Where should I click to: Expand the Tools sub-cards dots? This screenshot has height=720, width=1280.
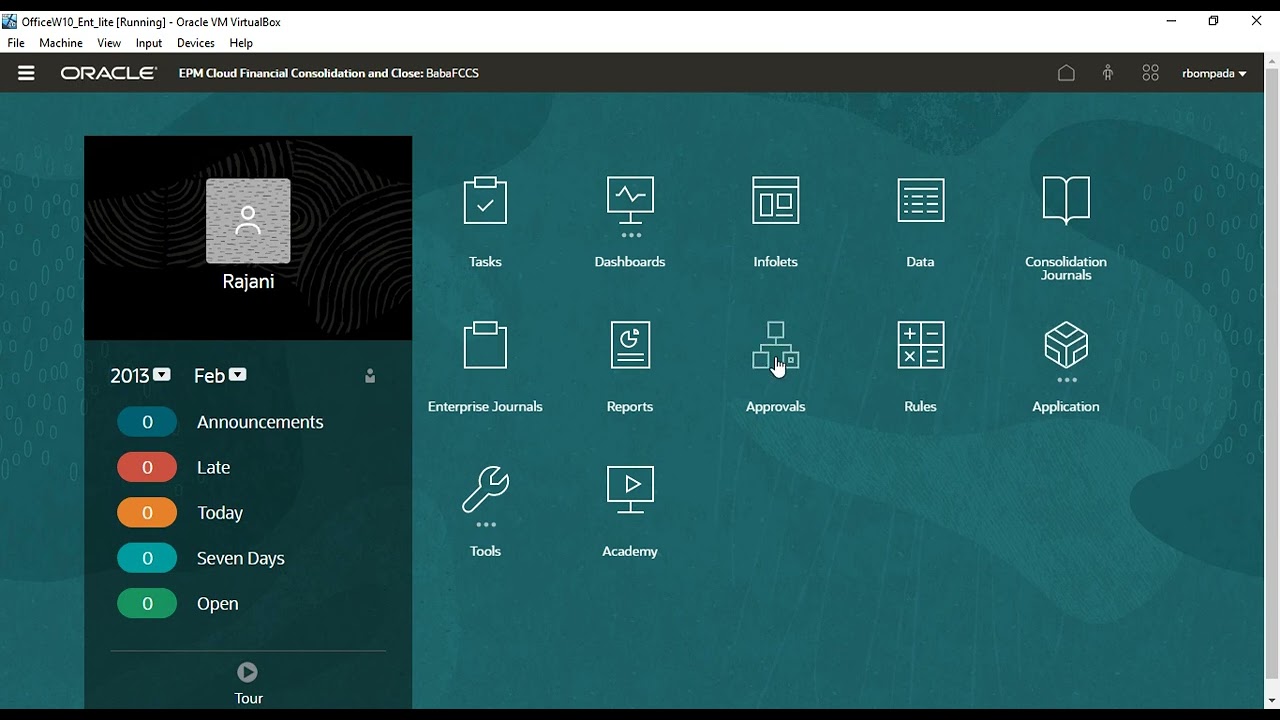485,524
